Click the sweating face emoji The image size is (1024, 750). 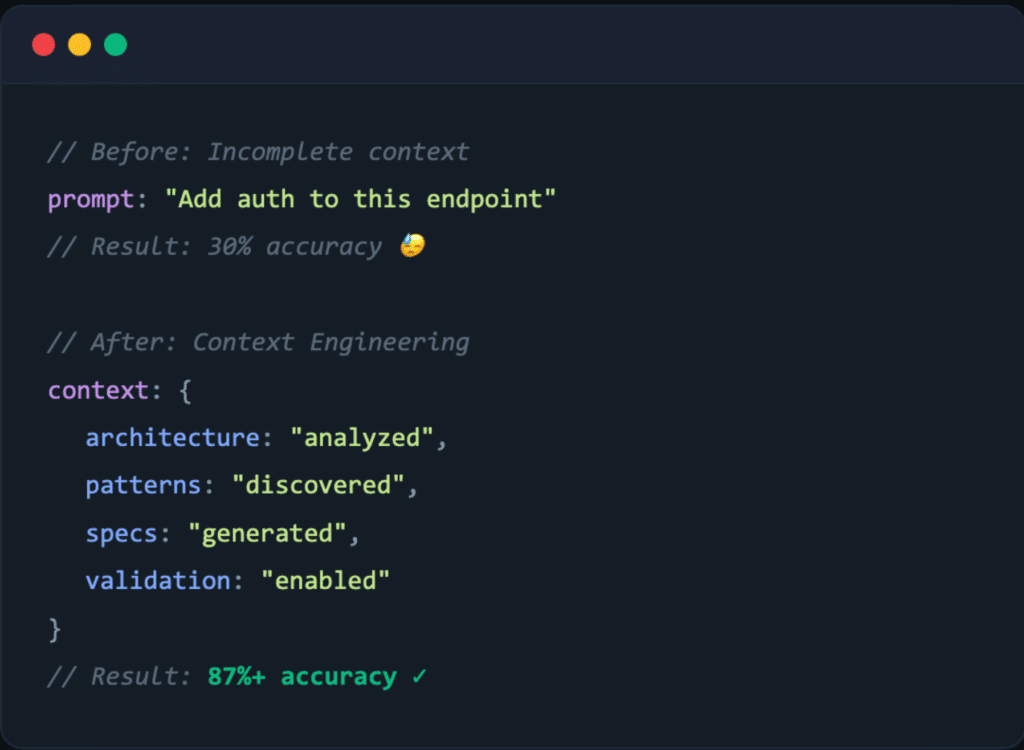point(411,246)
